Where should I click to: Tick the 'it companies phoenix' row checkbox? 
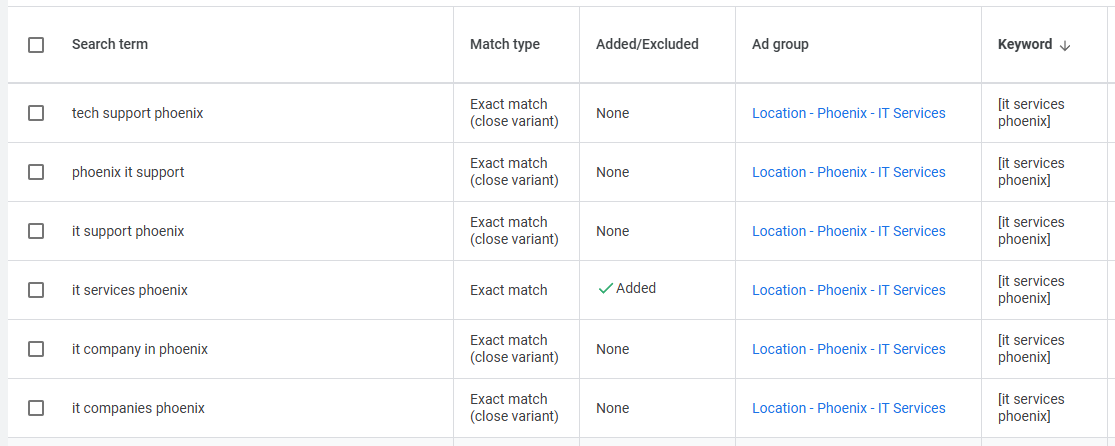tap(36, 408)
